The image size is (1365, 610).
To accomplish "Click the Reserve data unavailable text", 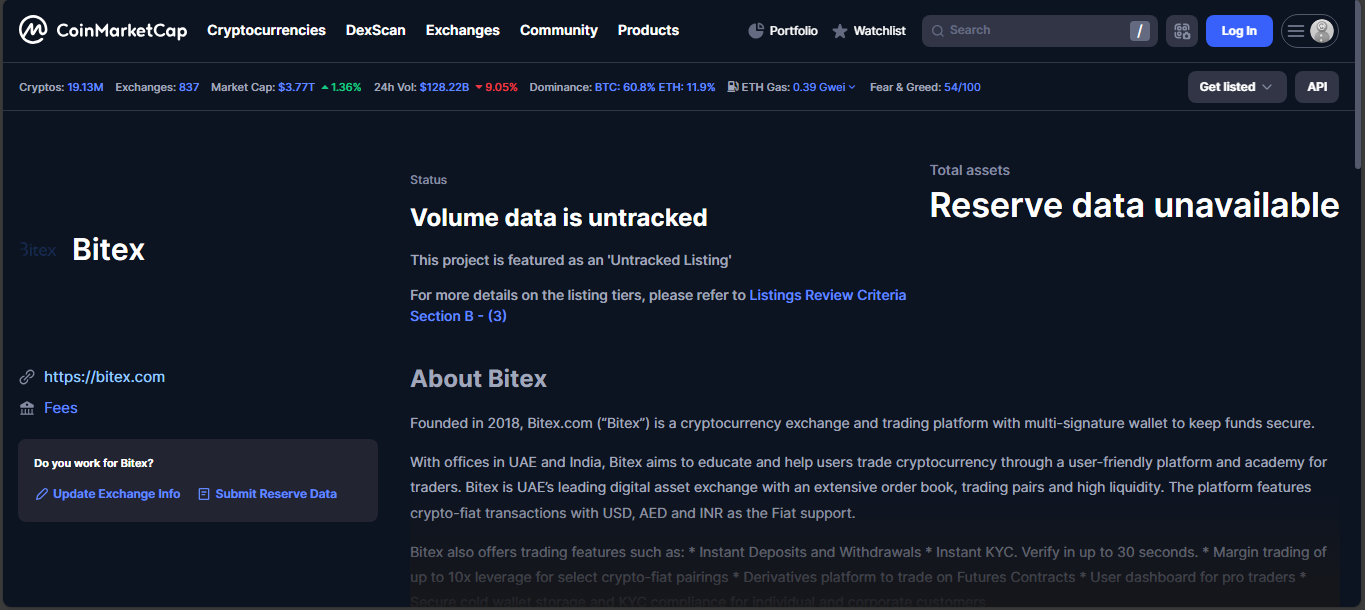I will pos(1134,205).
